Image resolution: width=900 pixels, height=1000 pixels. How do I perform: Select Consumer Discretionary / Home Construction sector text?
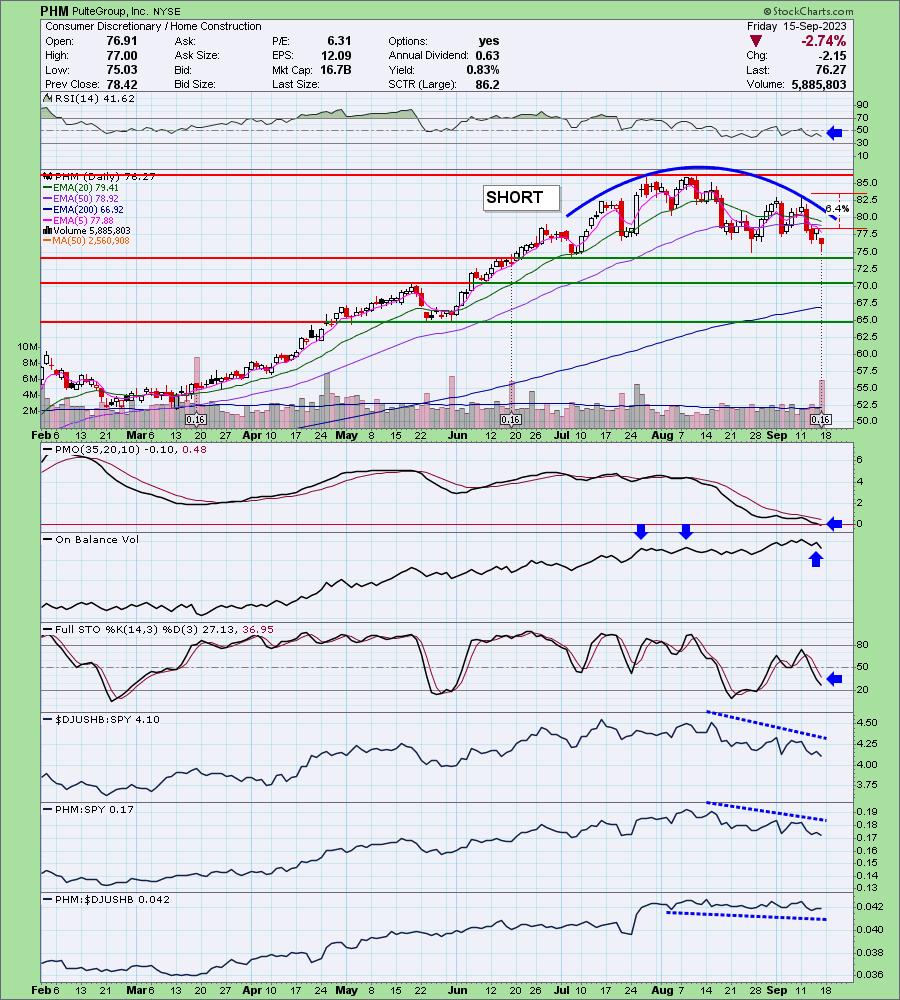tap(153, 26)
